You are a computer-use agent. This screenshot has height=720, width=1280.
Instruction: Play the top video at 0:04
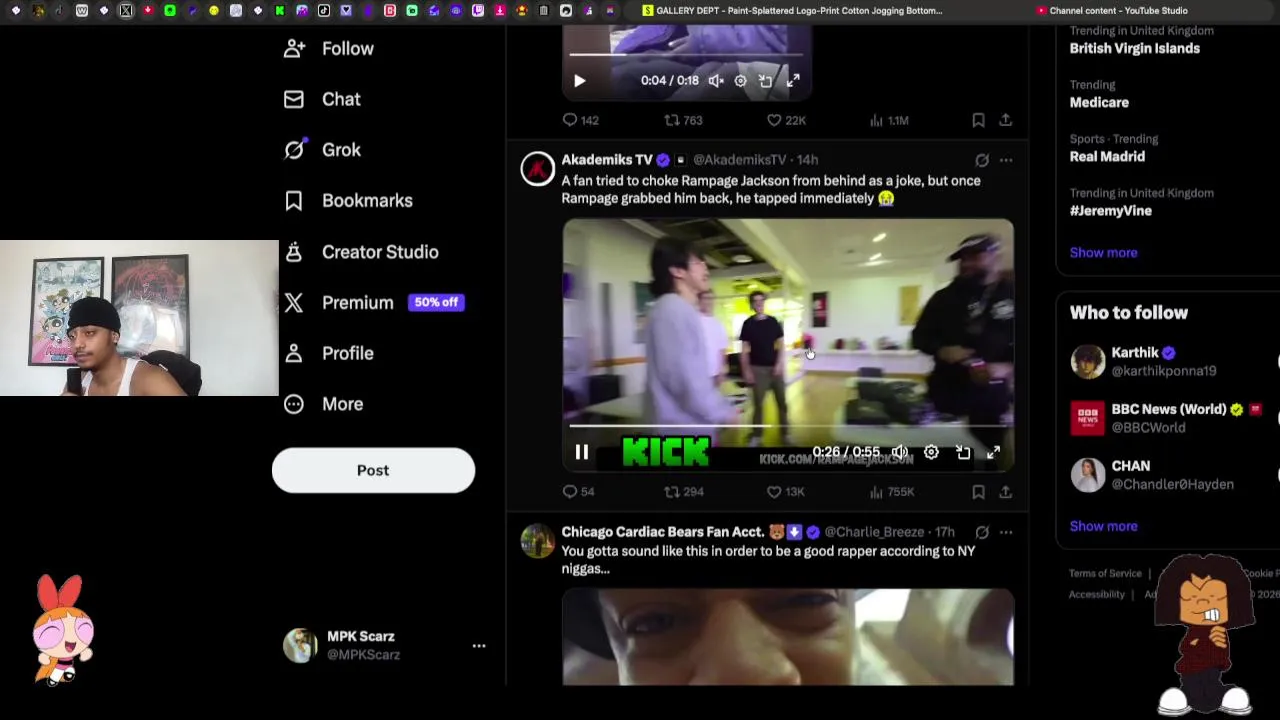point(579,81)
